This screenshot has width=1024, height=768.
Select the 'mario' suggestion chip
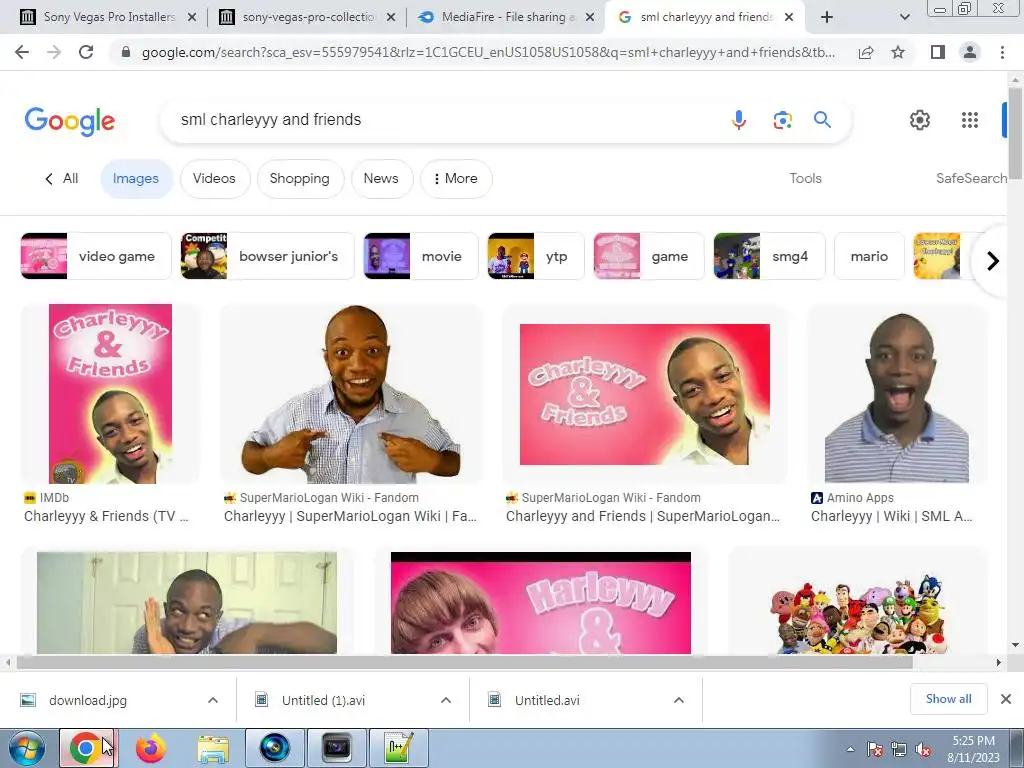click(x=869, y=256)
